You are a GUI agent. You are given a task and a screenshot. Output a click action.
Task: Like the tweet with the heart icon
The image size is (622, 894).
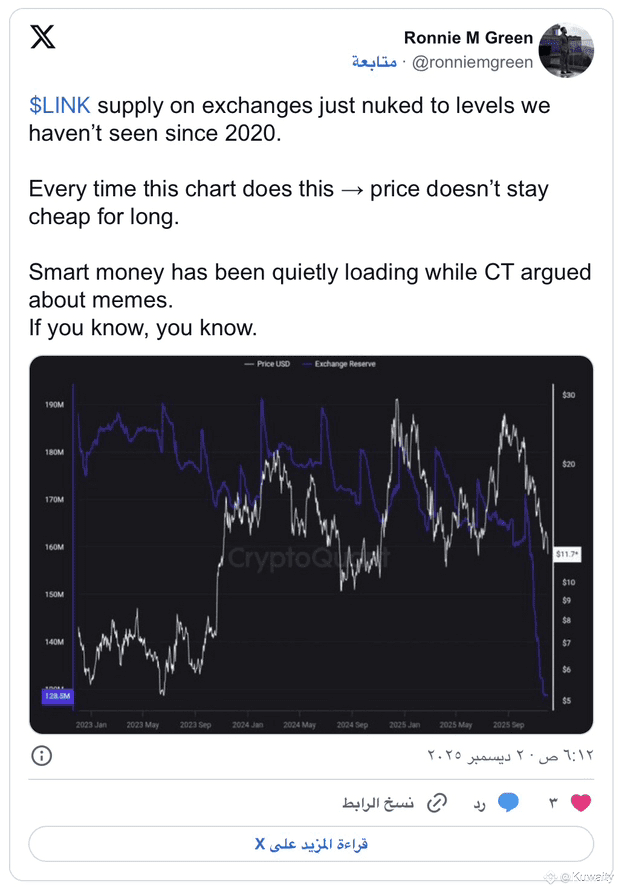point(580,802)
